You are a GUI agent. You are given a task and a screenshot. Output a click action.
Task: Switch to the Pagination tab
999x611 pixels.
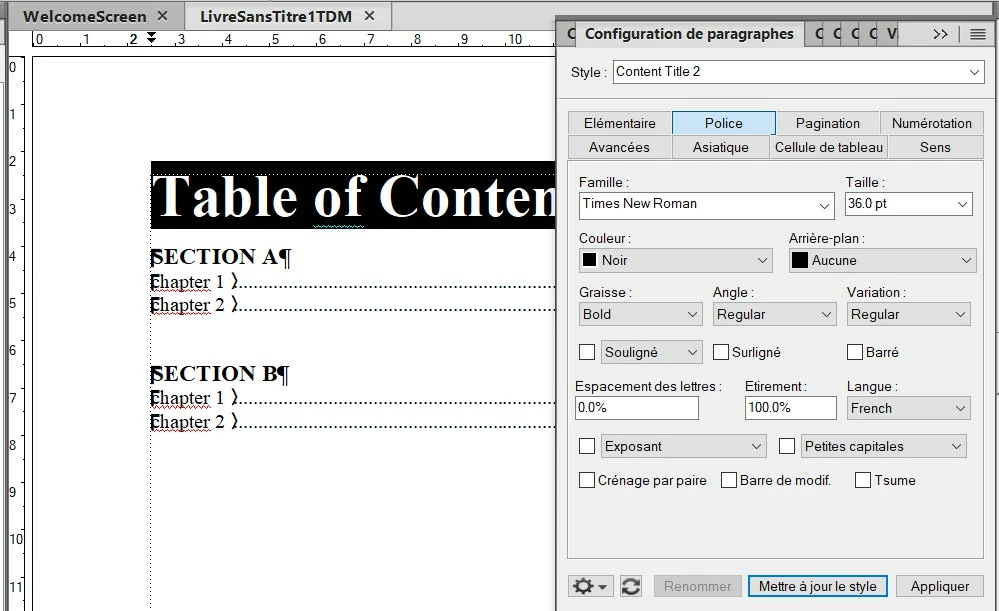828,123
